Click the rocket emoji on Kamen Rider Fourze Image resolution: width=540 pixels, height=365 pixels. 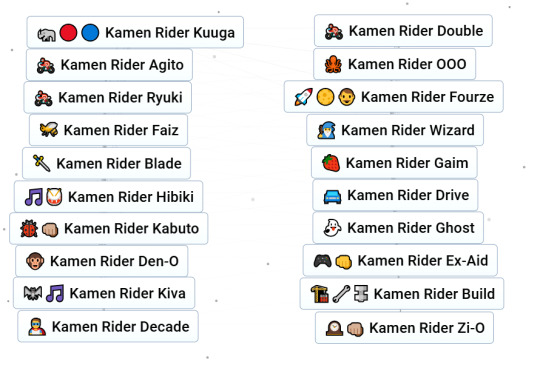303,97
